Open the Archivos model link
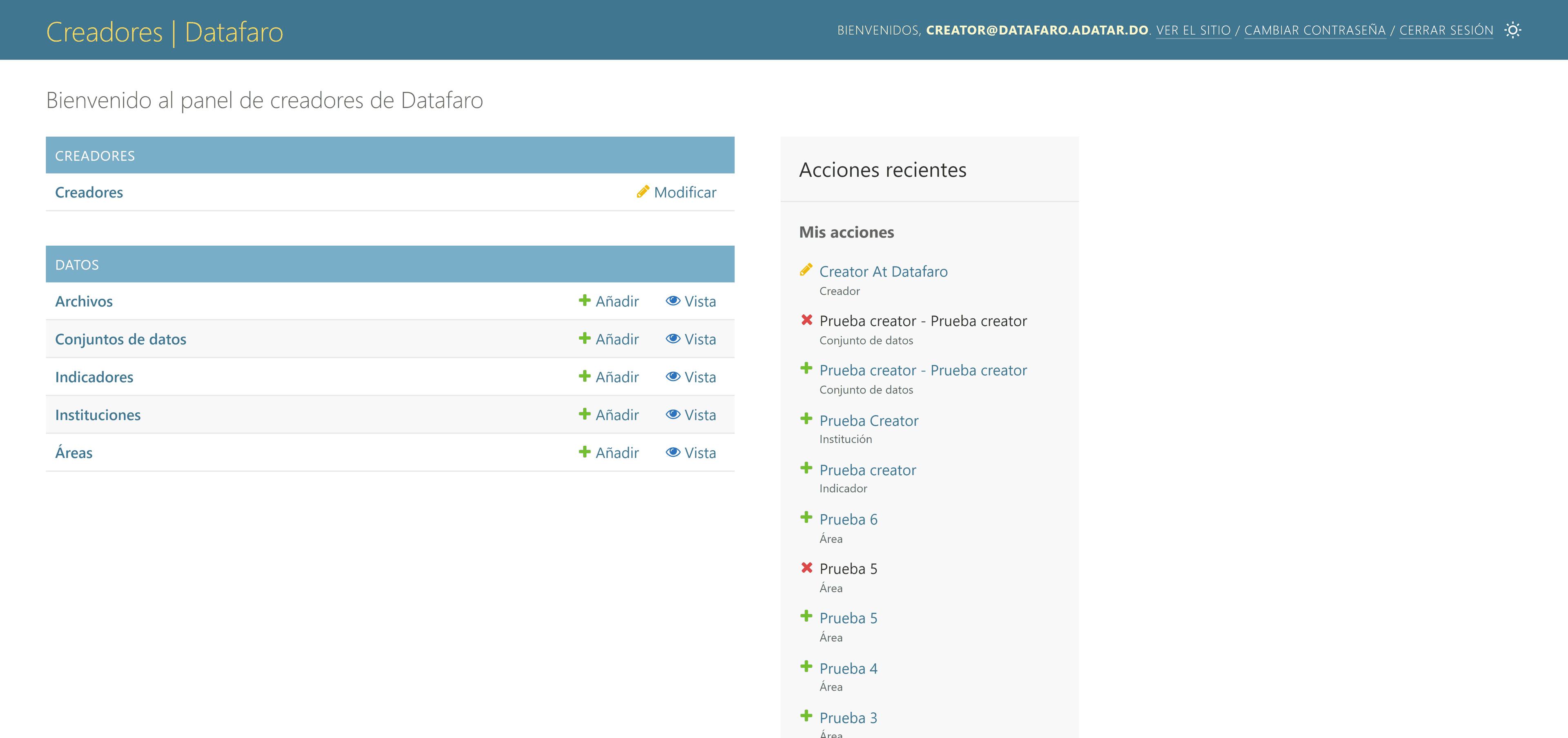1568x738 pixels. [84, 301]
